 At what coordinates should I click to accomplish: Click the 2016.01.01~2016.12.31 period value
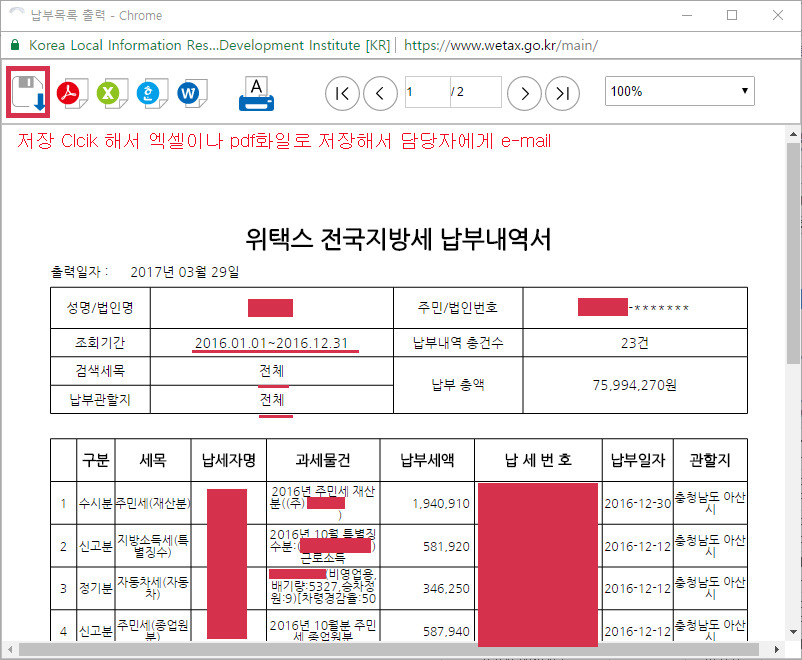coord(271,343)
